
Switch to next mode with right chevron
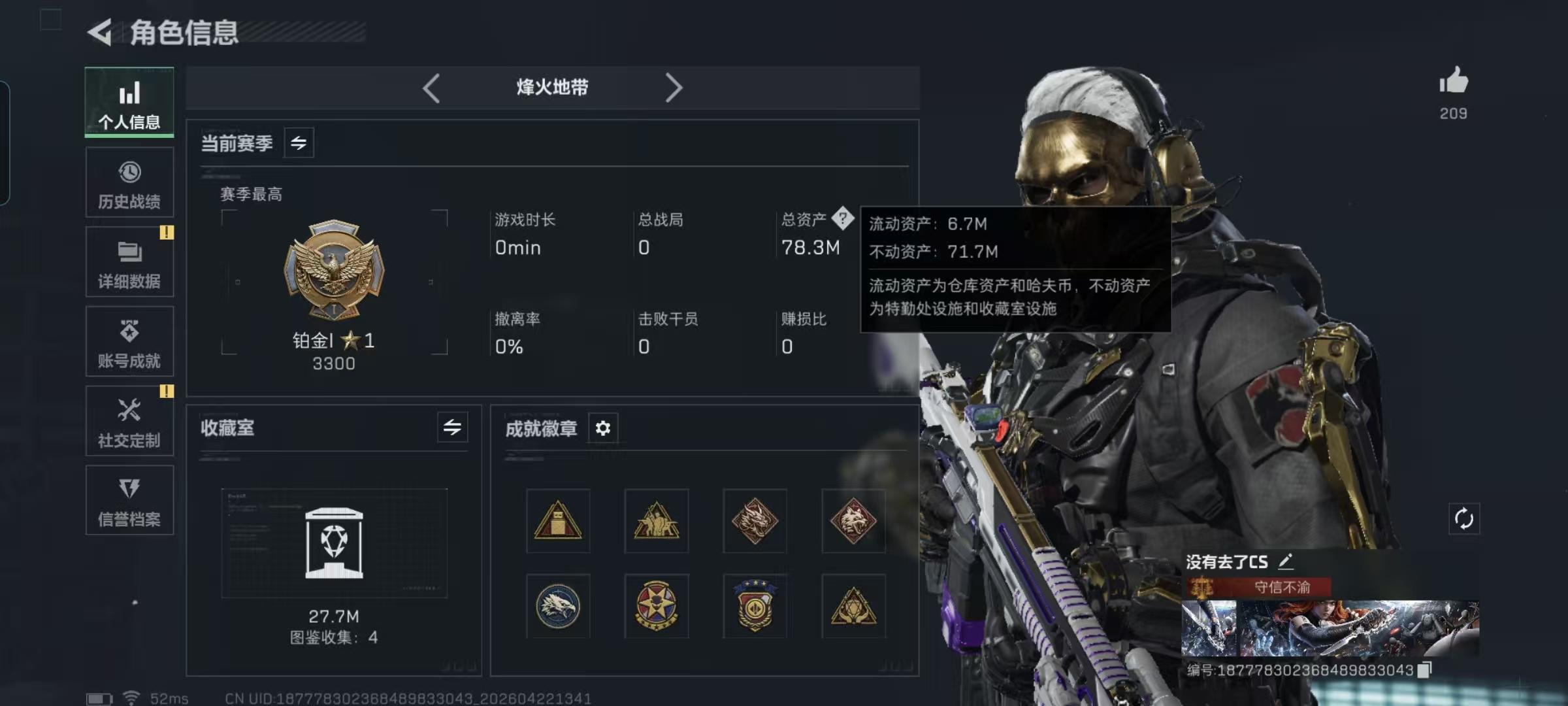(674, 88)
